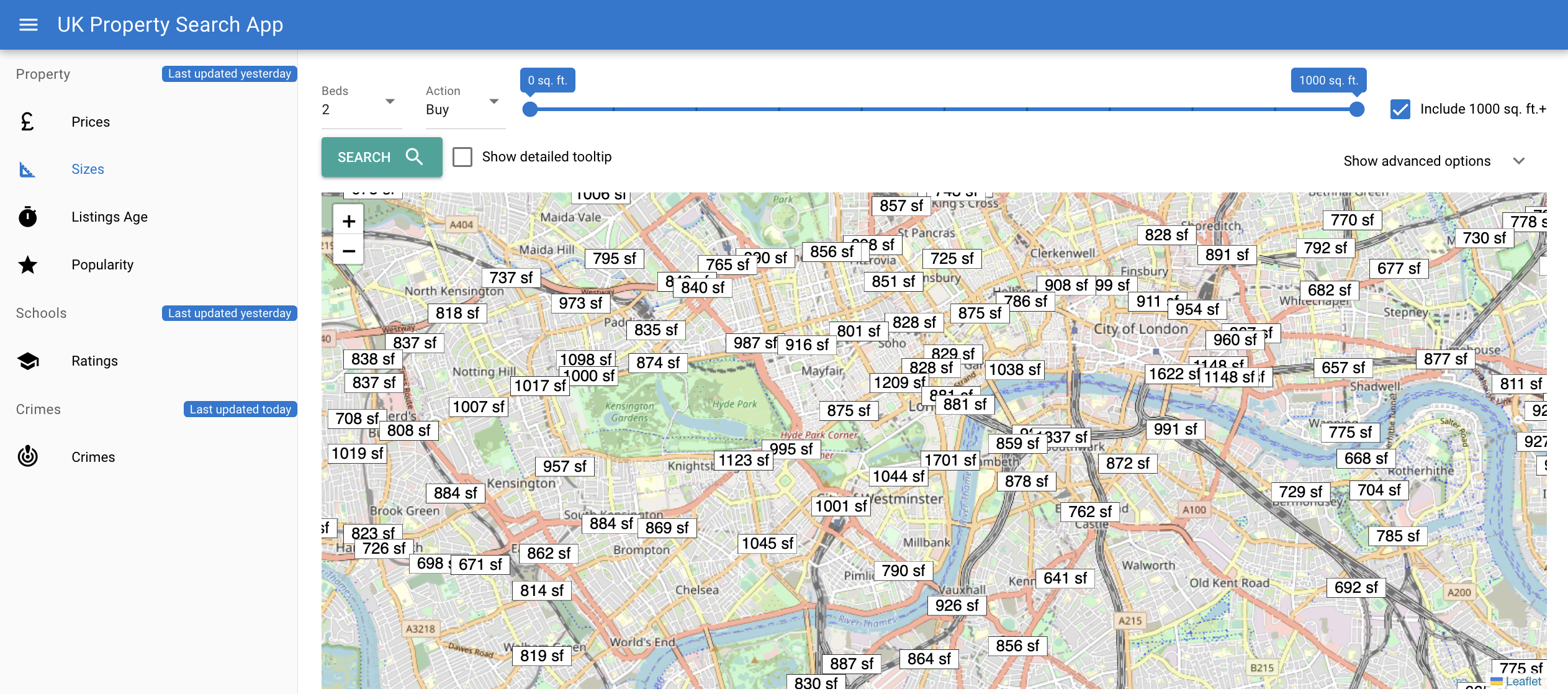Zoom out of the map
Viewport: 1568px width, 694px height.
tap(349, 251)
